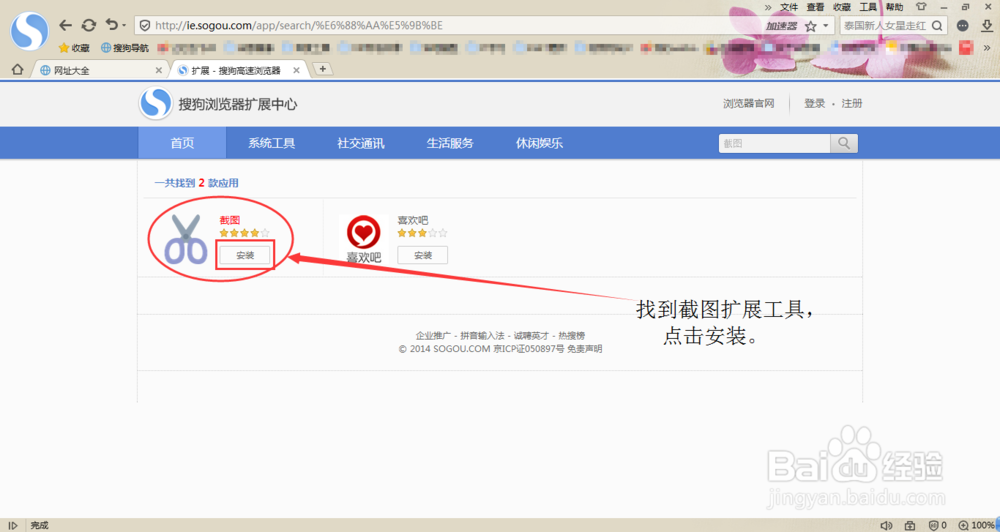Select the 扩展 - 搜狗高速浏览器 tab
This screenshot has height=532, width=1000.
pos(237,70)
